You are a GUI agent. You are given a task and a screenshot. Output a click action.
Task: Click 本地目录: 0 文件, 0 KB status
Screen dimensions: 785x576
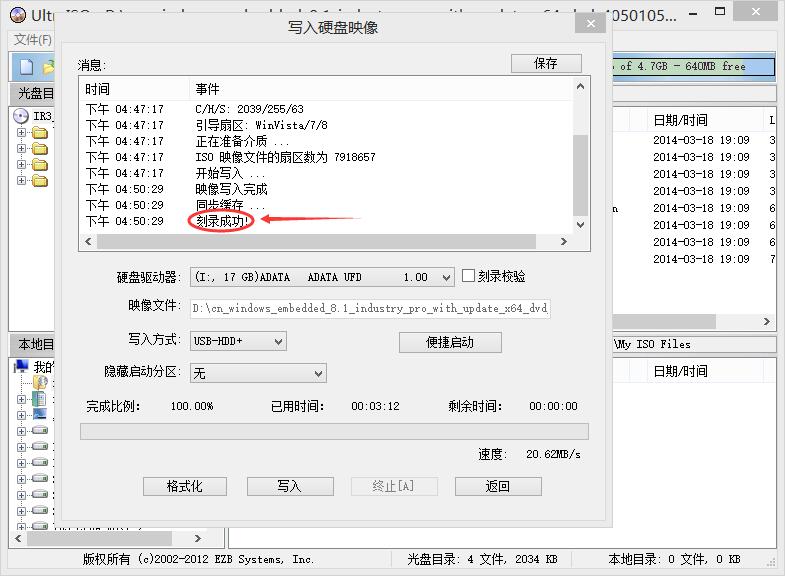coord(674,559)
